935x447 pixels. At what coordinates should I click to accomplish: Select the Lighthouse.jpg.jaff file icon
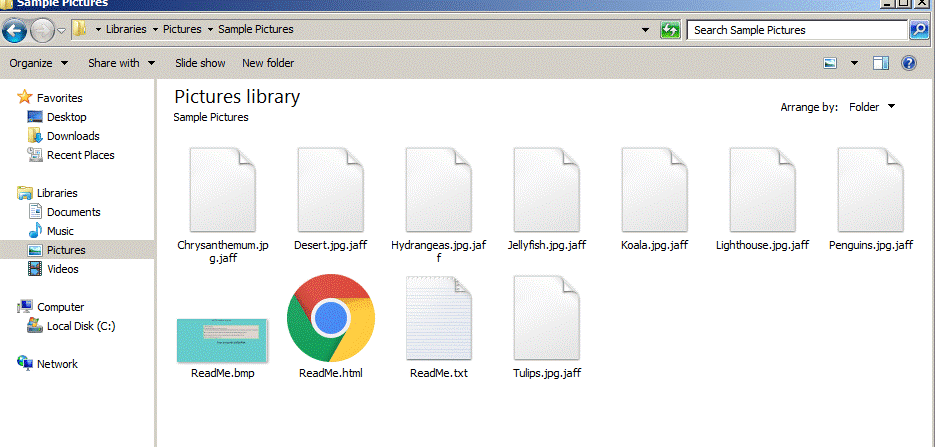763,190
